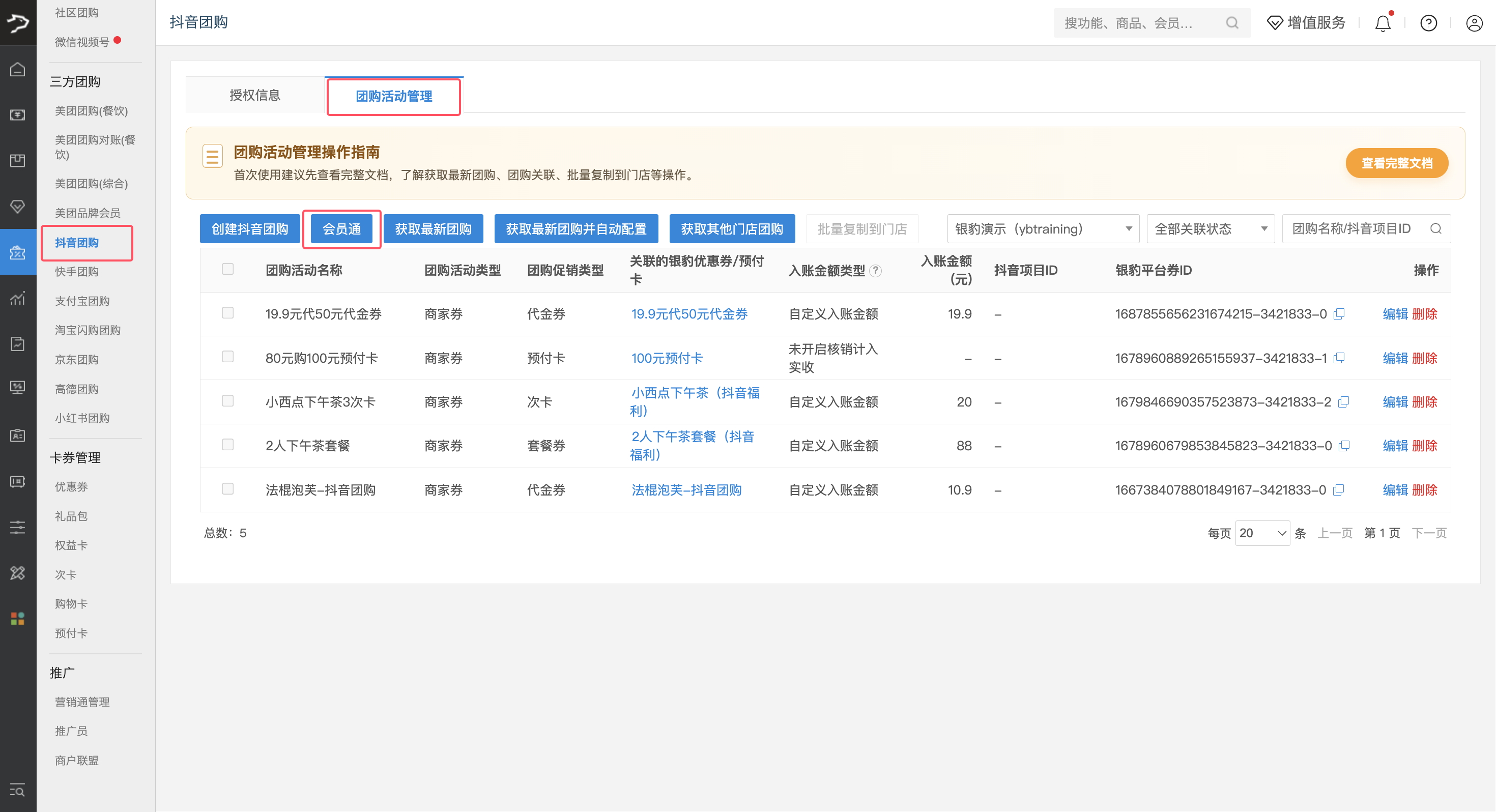Click the leopard logo in the sidebar
Viewport: 1496px width, 812px height.
coord(18,23)
